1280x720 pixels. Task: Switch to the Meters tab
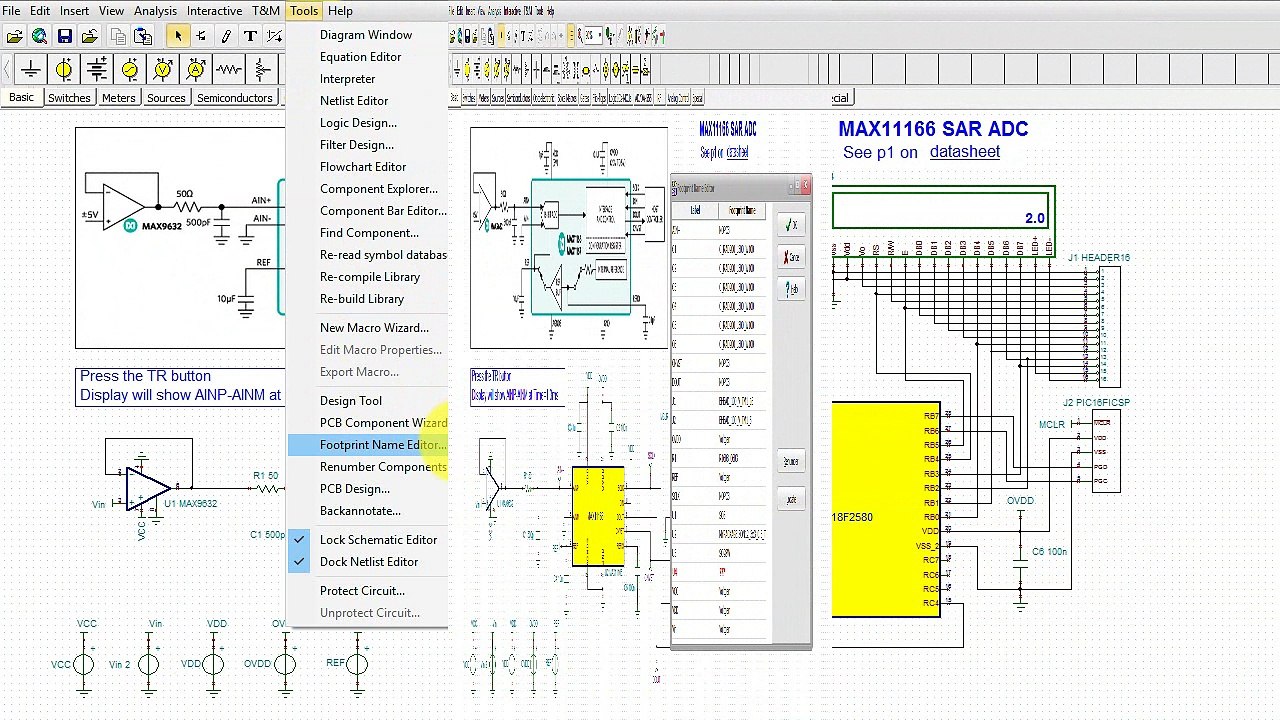tap(118, 98)
